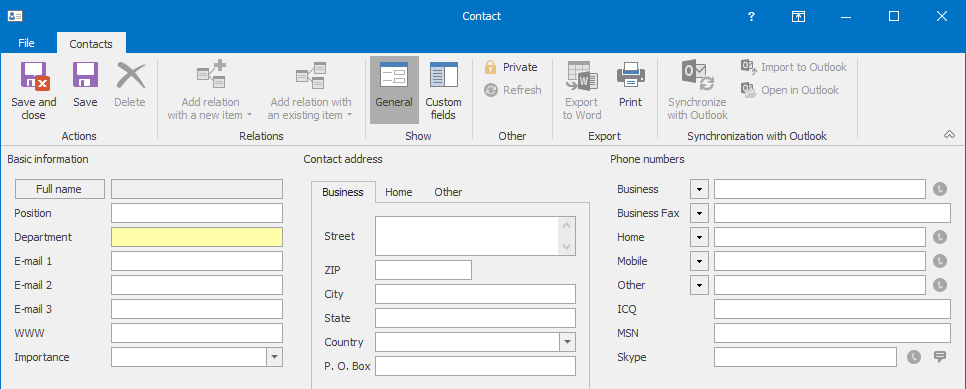The image size is (966, 389).
Task: Click the Other phone call icon
Action: pyautogui.click(x=940, y=285)
